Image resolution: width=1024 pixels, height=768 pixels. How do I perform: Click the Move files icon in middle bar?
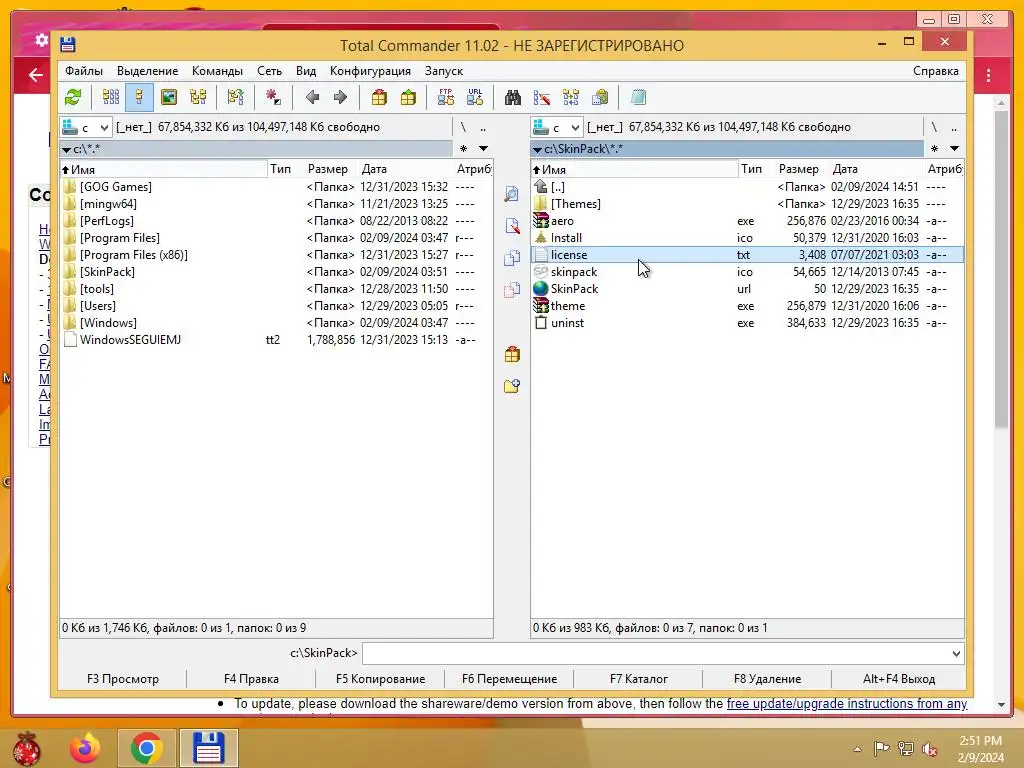tap(512, 289)
